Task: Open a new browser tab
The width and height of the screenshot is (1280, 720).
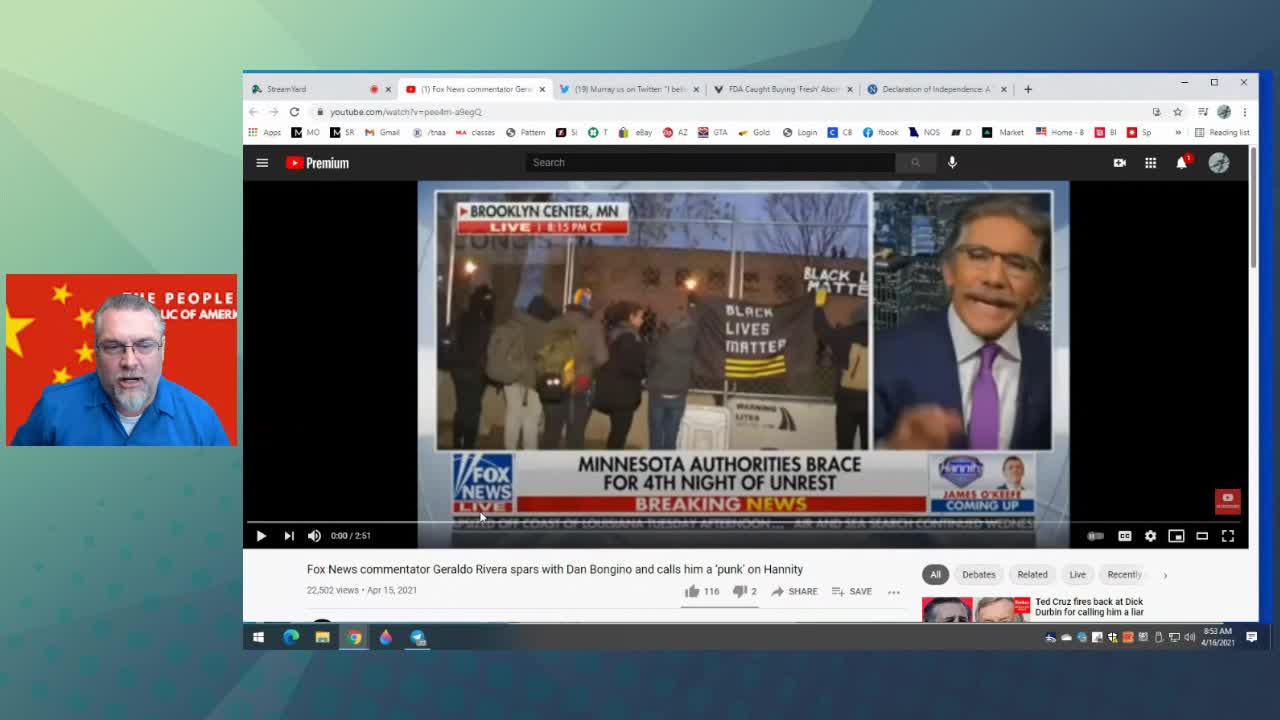Action: (1027, 89)
